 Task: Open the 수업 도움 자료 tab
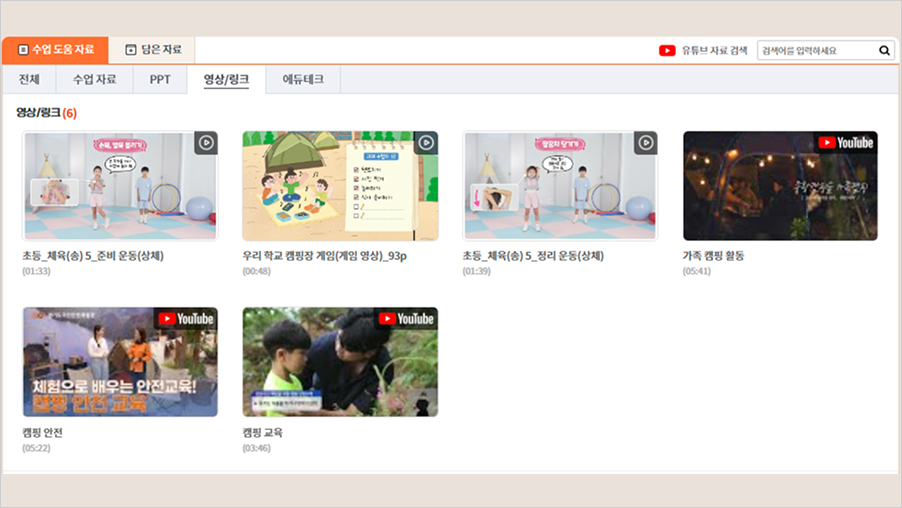pyautogui.click(x=55, y=50)
